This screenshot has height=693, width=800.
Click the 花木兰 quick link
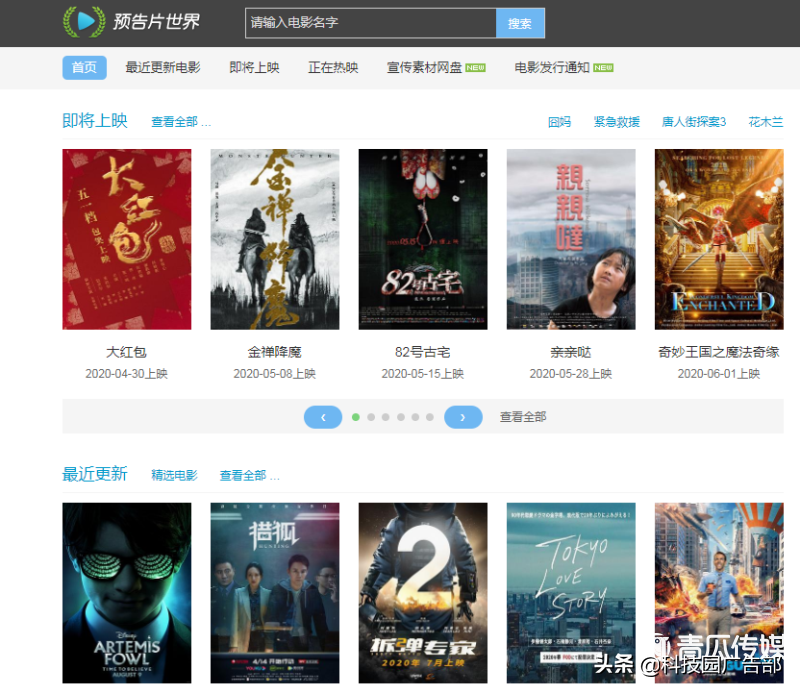tap(765, 122)
